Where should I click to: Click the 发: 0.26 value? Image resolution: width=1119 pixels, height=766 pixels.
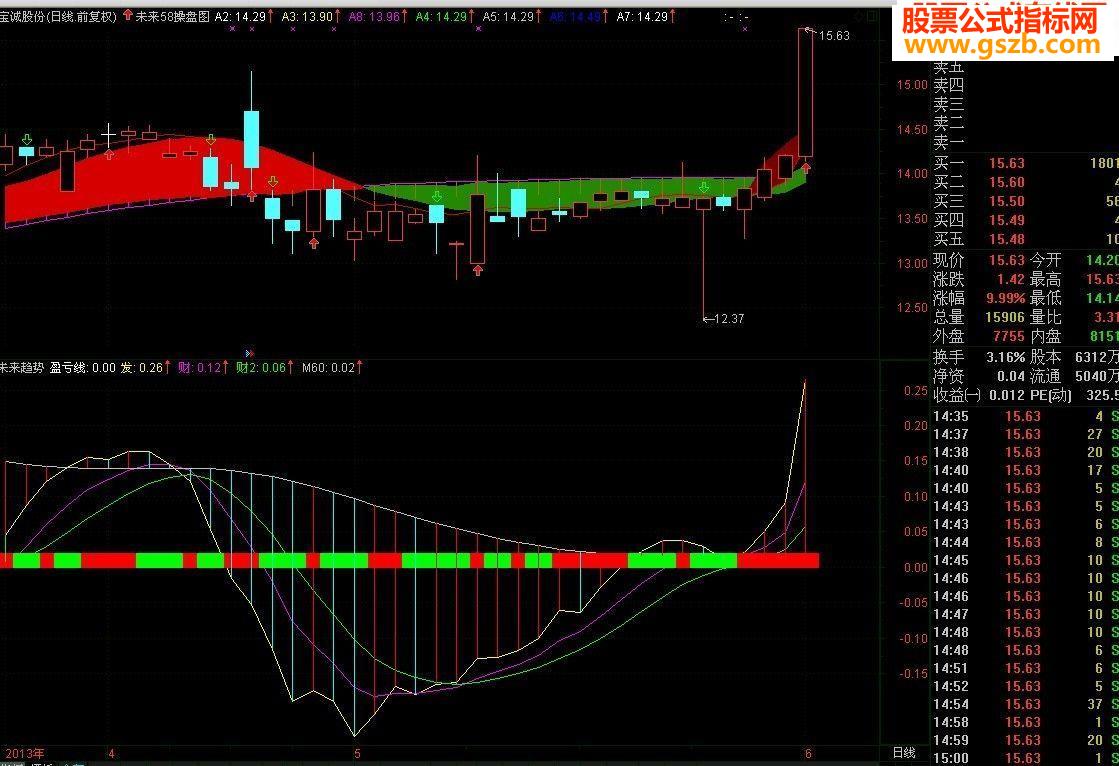[x=141, y=368]
